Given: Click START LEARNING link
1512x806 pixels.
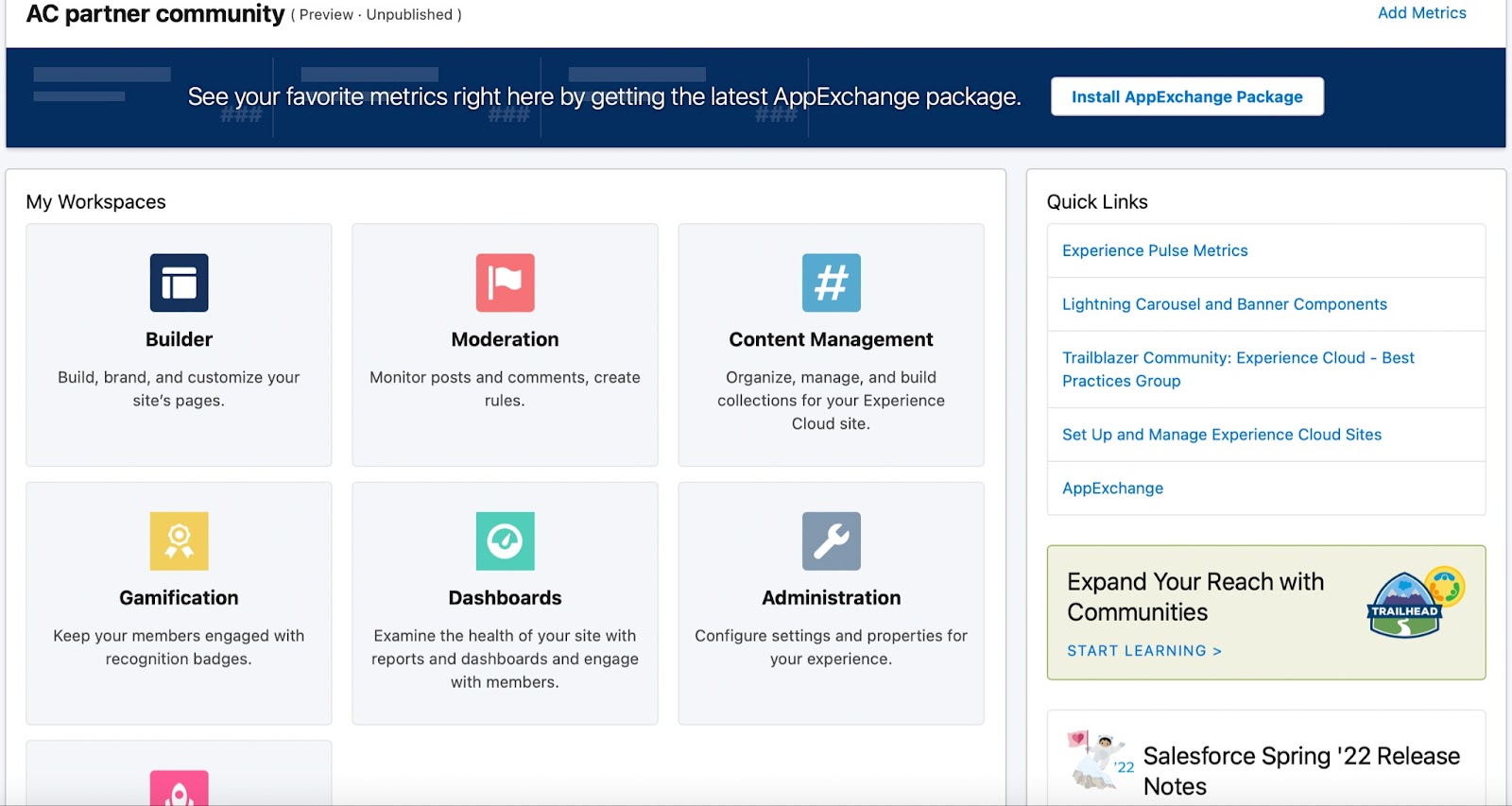Looking at the screenshot, I should coord(1144,651).
